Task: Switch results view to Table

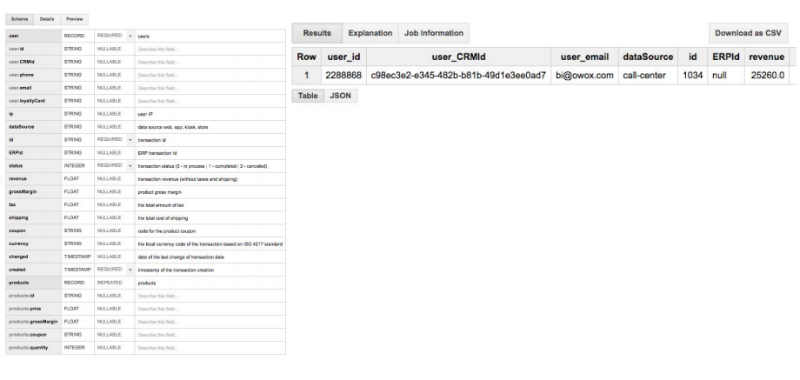Action: (308, 96)
